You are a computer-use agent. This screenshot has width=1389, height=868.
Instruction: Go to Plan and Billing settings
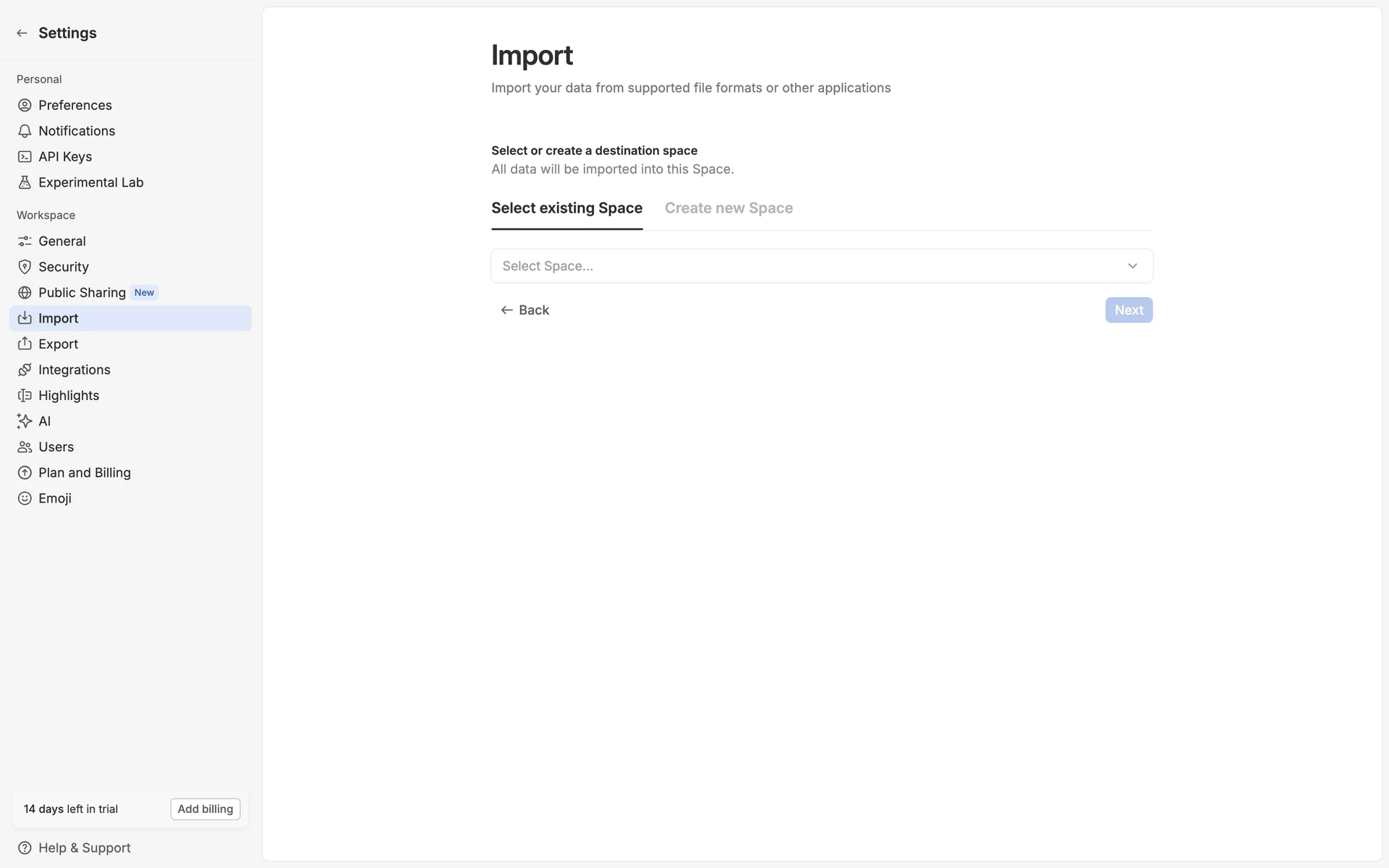point(85,473)
